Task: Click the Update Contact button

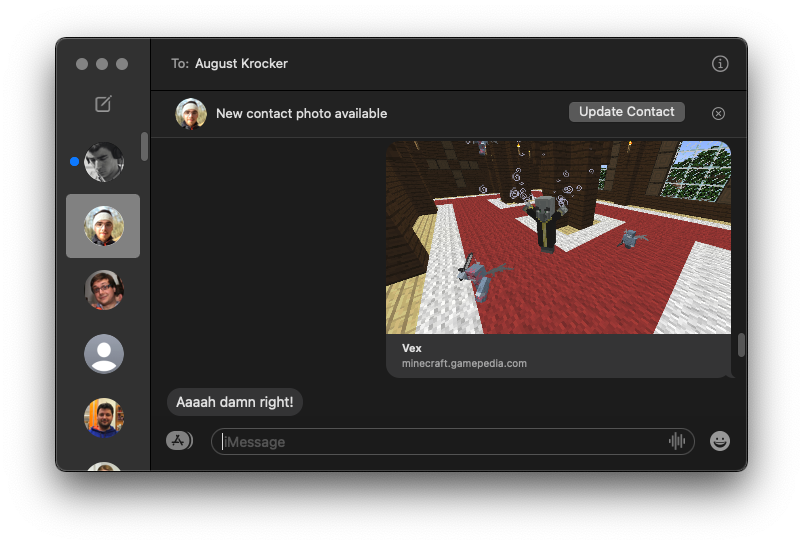Action: click(x=626, y=112)
